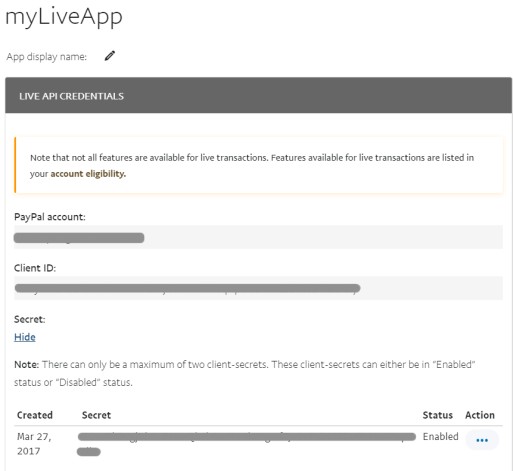513x471 pixels.
Task: Click the Action column header
Action: click(x=480, y=415)
